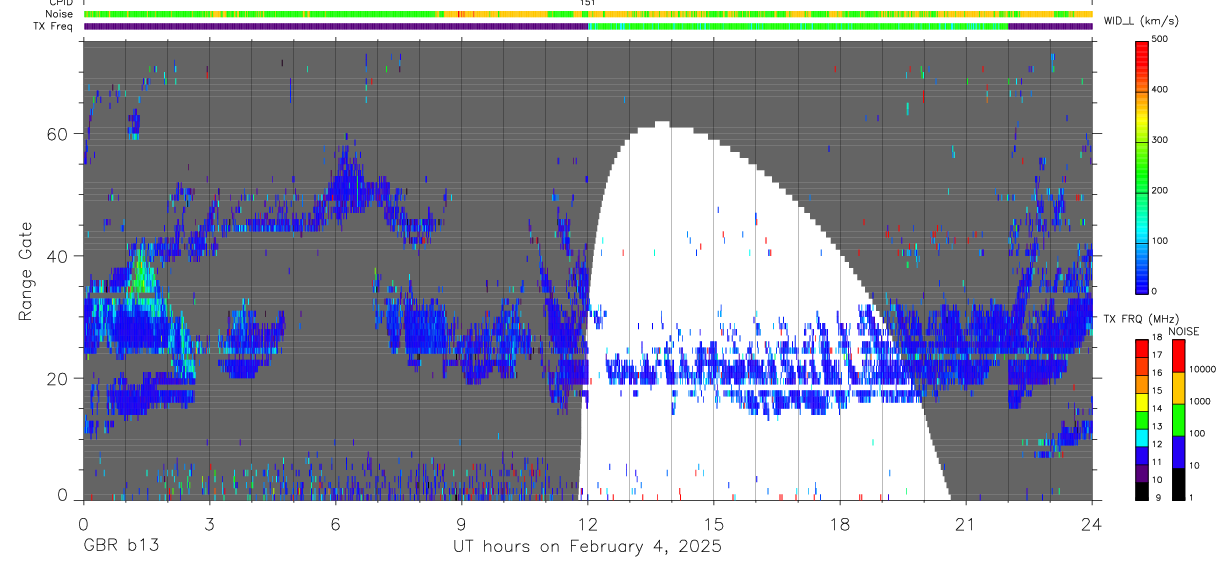The height and width of the screenshot is (567, 1228).
Task: Click the 21 tick on the UT hours axis
Action: (966, 524)
